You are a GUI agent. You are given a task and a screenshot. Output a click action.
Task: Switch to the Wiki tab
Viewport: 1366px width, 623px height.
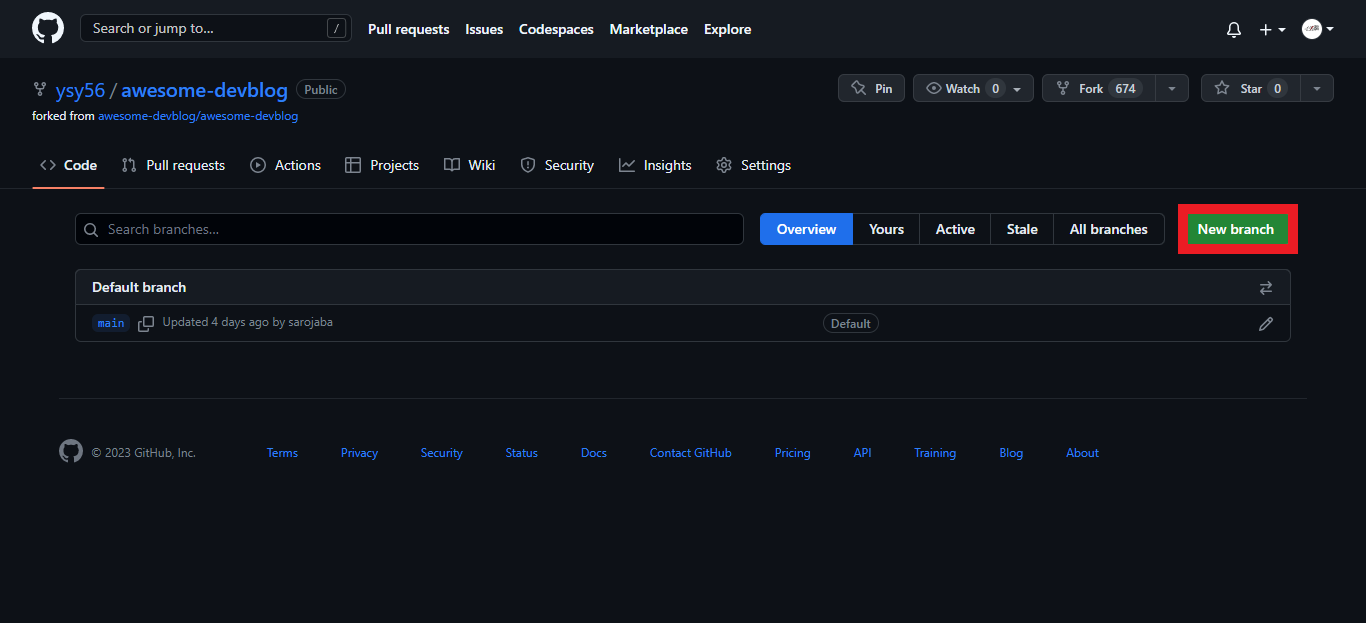[x=470, y=165]
